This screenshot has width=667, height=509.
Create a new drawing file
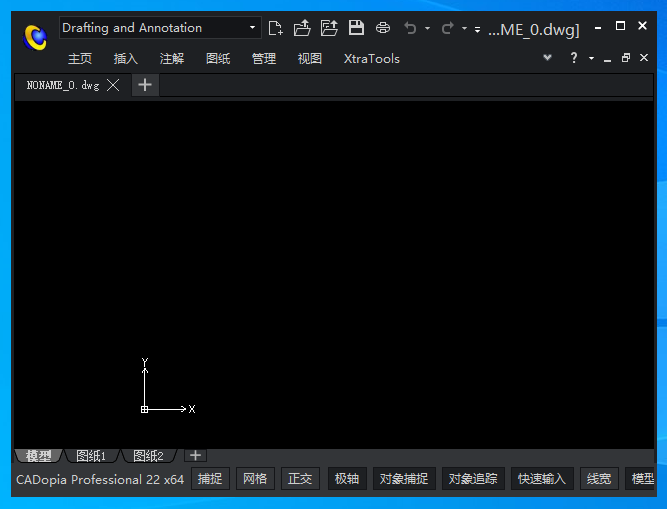[276, 28]
